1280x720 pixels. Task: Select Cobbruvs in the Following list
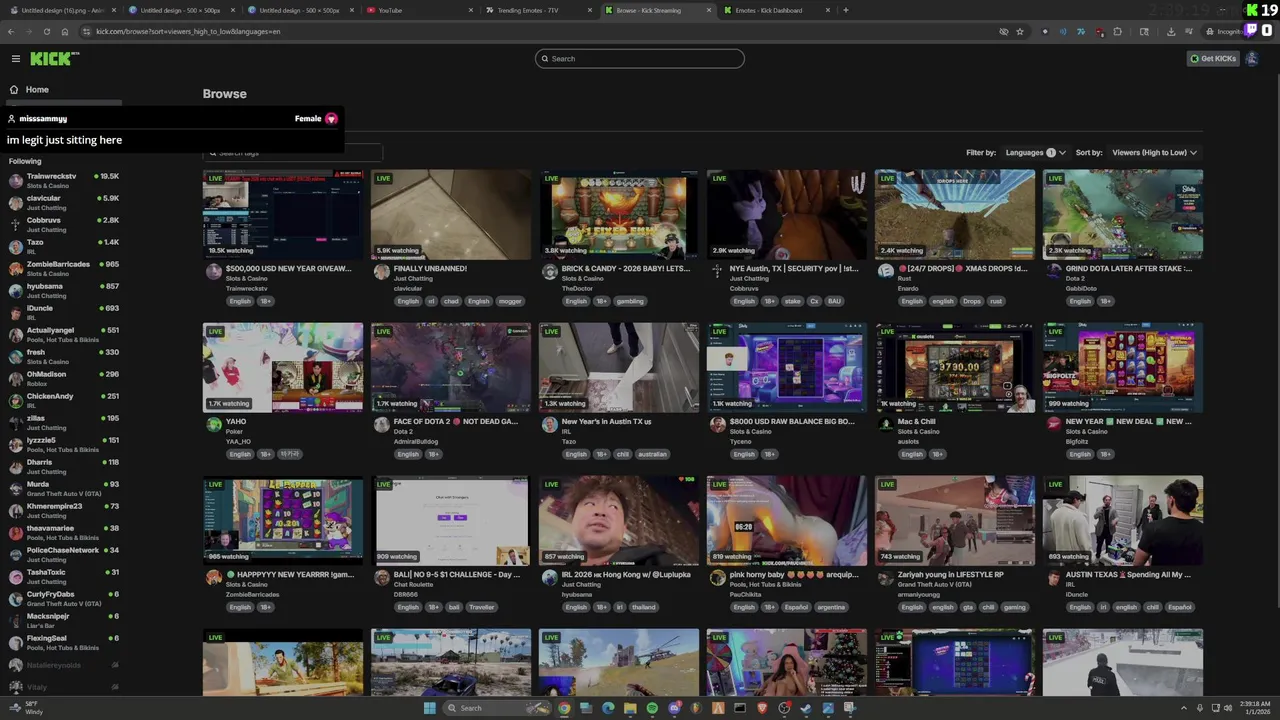64,225
